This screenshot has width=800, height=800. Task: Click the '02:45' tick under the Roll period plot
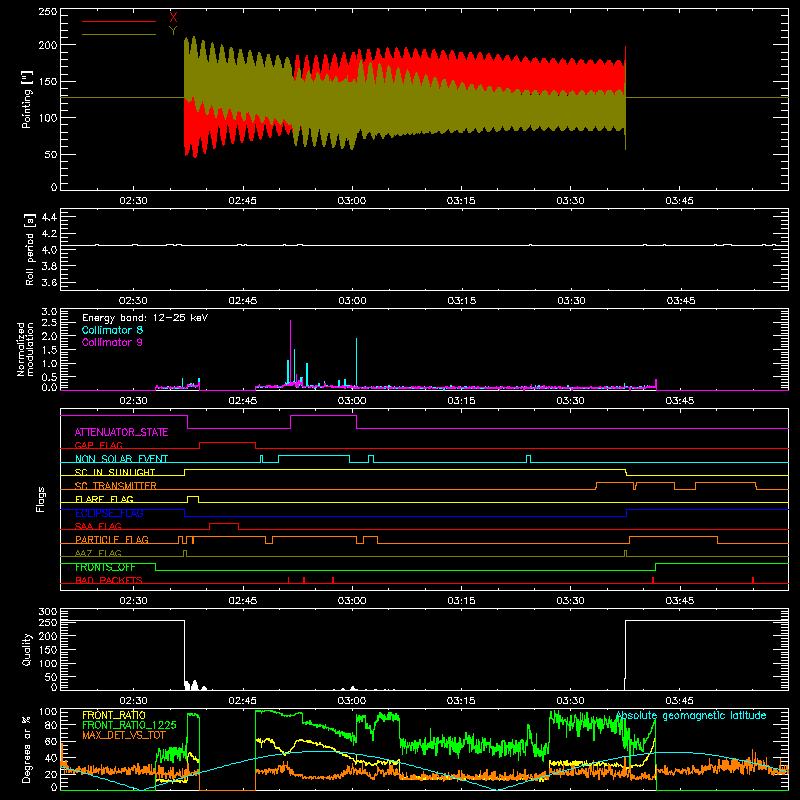(243, 301)
